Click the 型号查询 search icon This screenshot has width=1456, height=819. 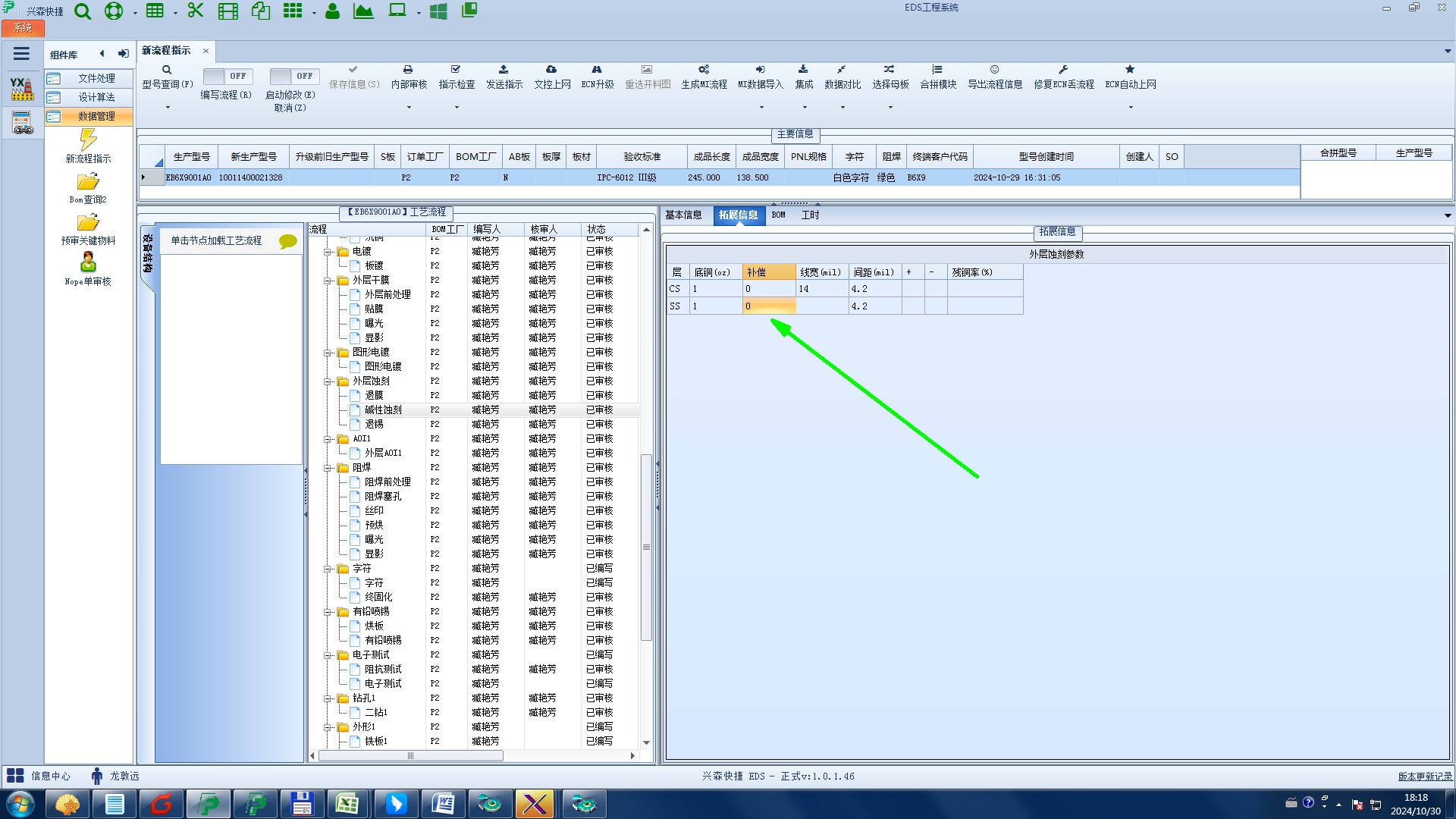coord(167,70)
